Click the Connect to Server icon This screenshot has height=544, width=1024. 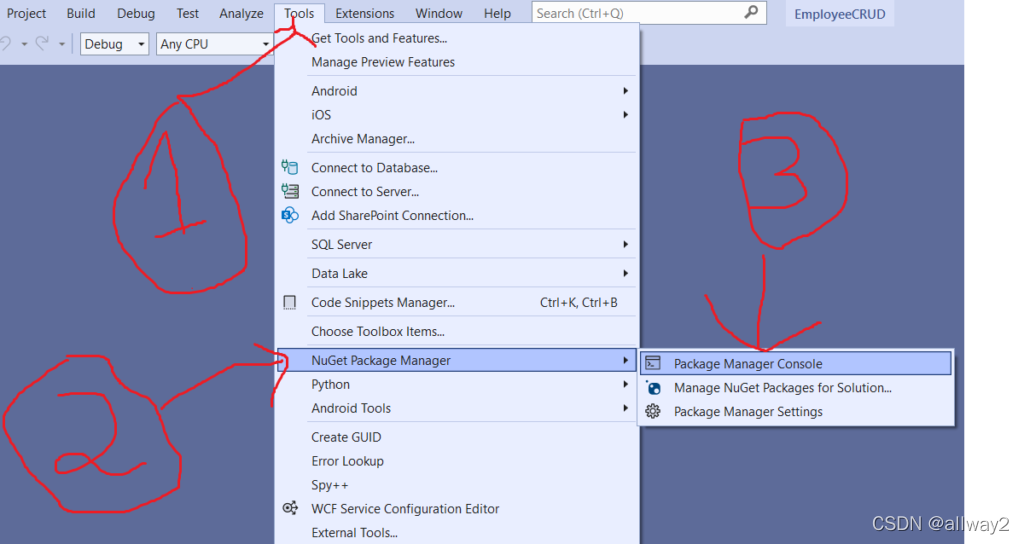289,191
